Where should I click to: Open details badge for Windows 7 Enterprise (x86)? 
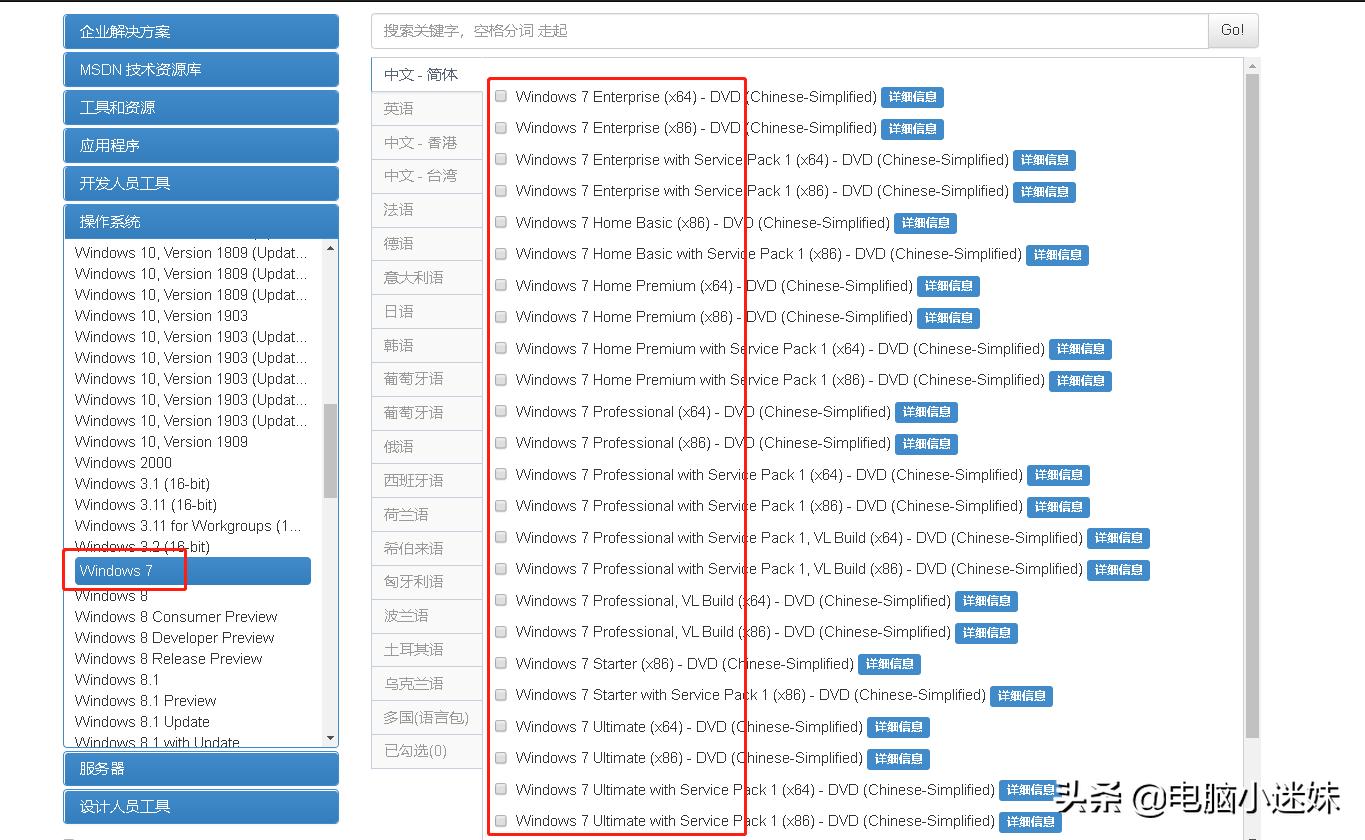click(912, 129)
